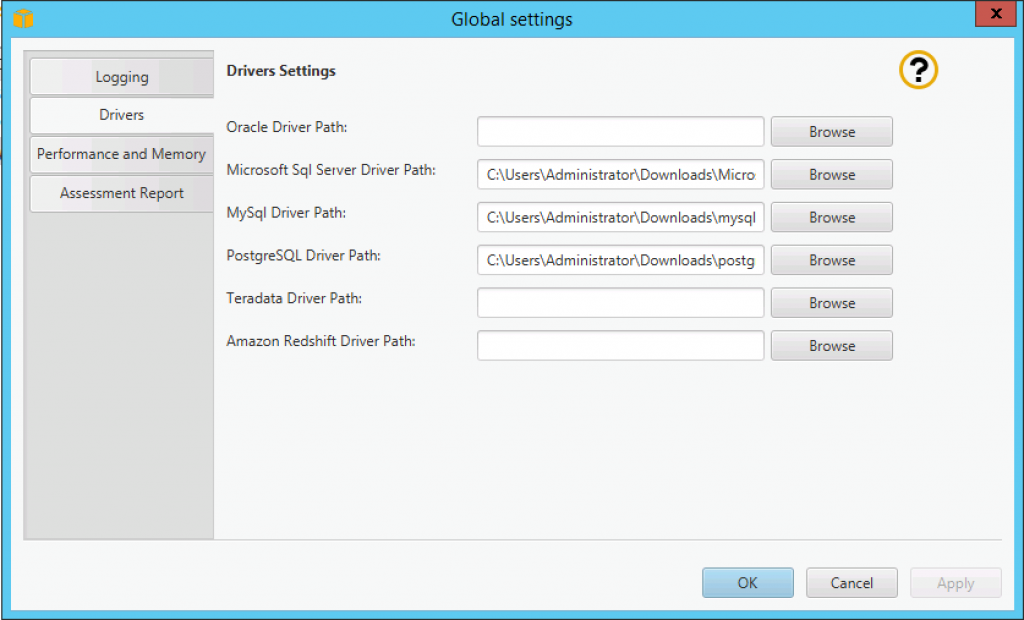
Task: Confirm settings with the OK button
Action: click(x=747, y=582)
